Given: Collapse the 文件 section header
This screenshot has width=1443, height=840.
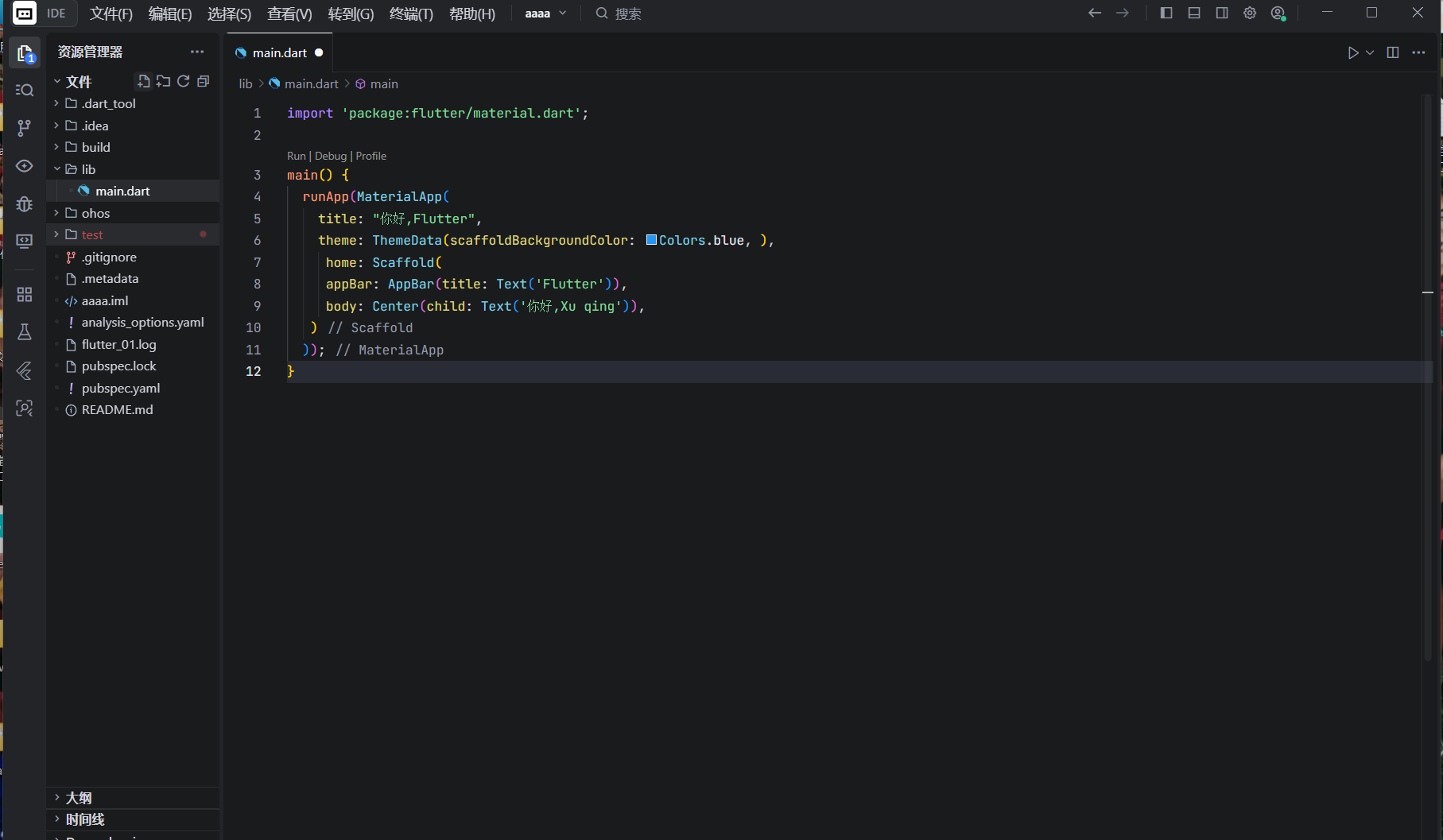Looking at the screenshot, I should point(79,82).
